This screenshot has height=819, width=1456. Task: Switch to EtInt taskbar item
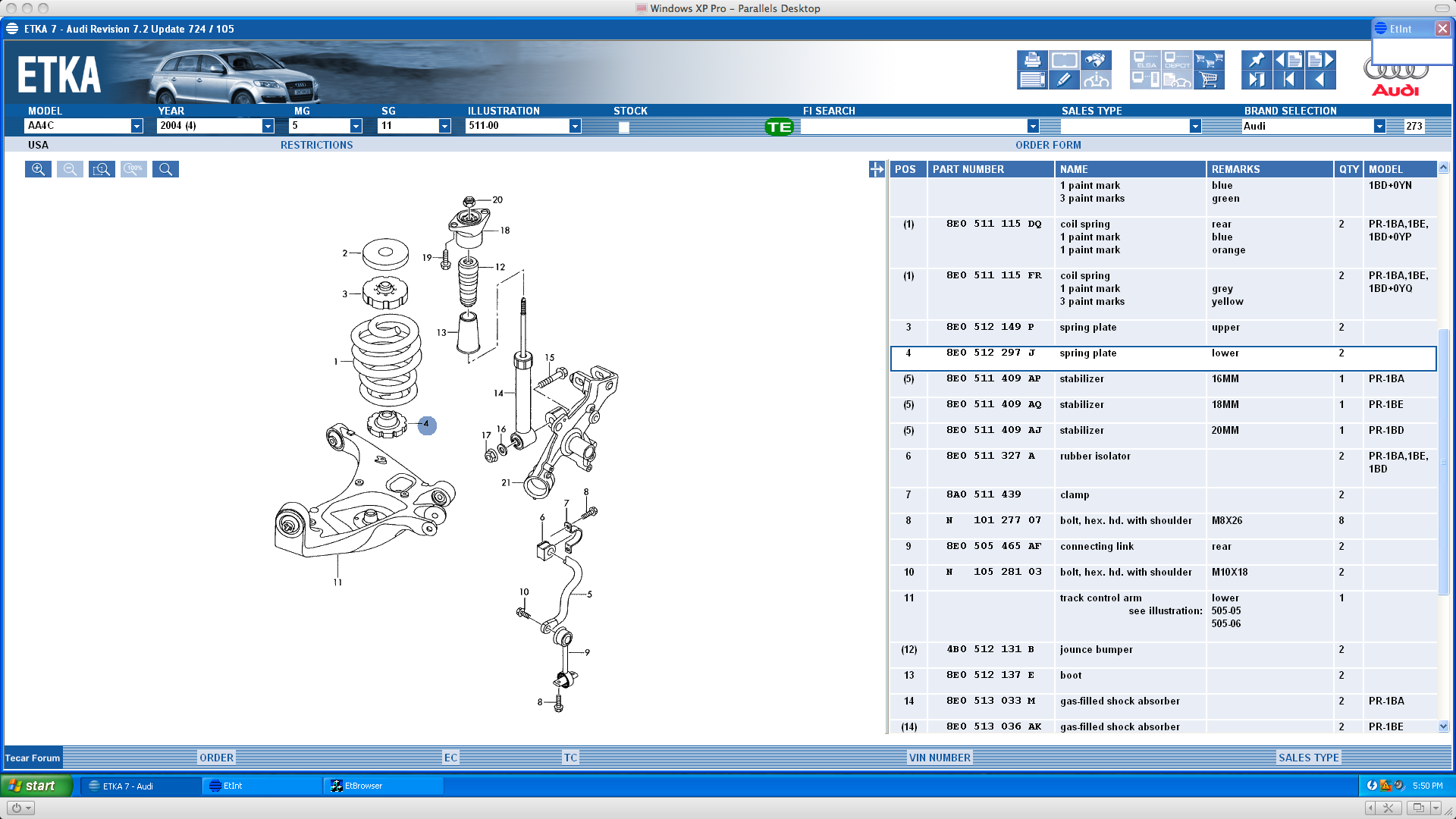262,786
